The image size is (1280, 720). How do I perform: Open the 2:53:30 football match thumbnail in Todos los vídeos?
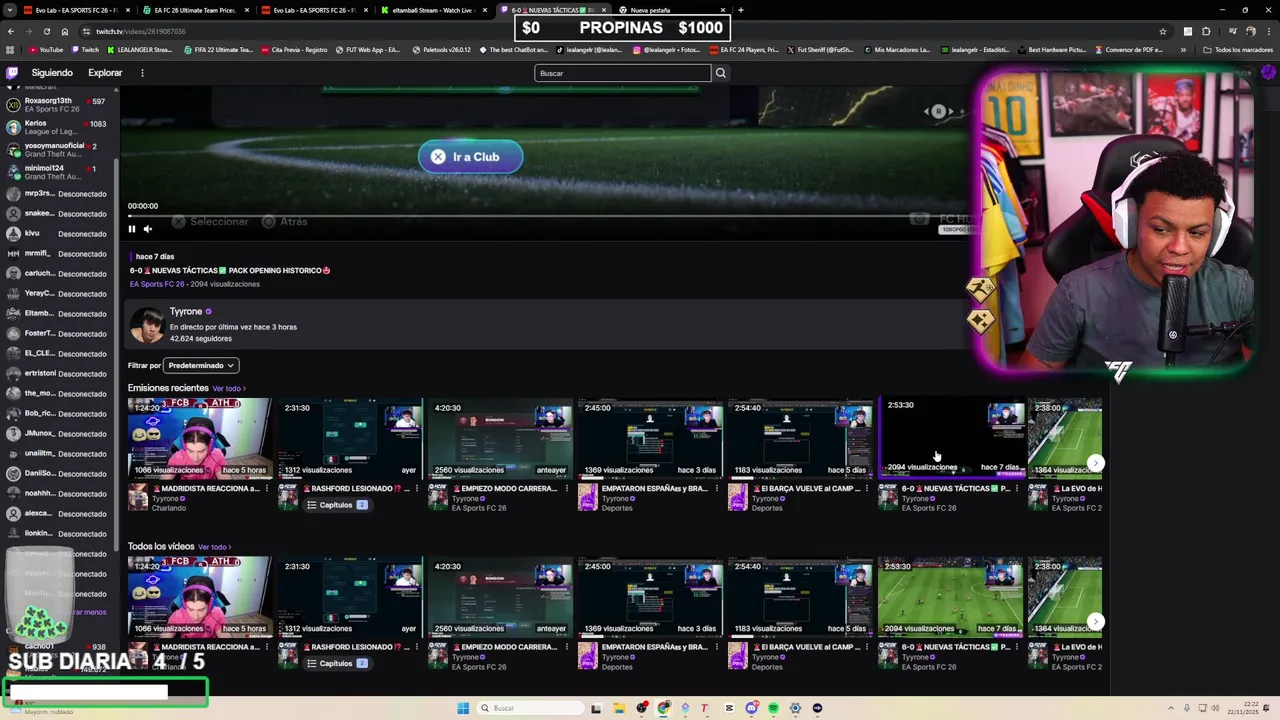pyautogui.click(x=950, y=597)
